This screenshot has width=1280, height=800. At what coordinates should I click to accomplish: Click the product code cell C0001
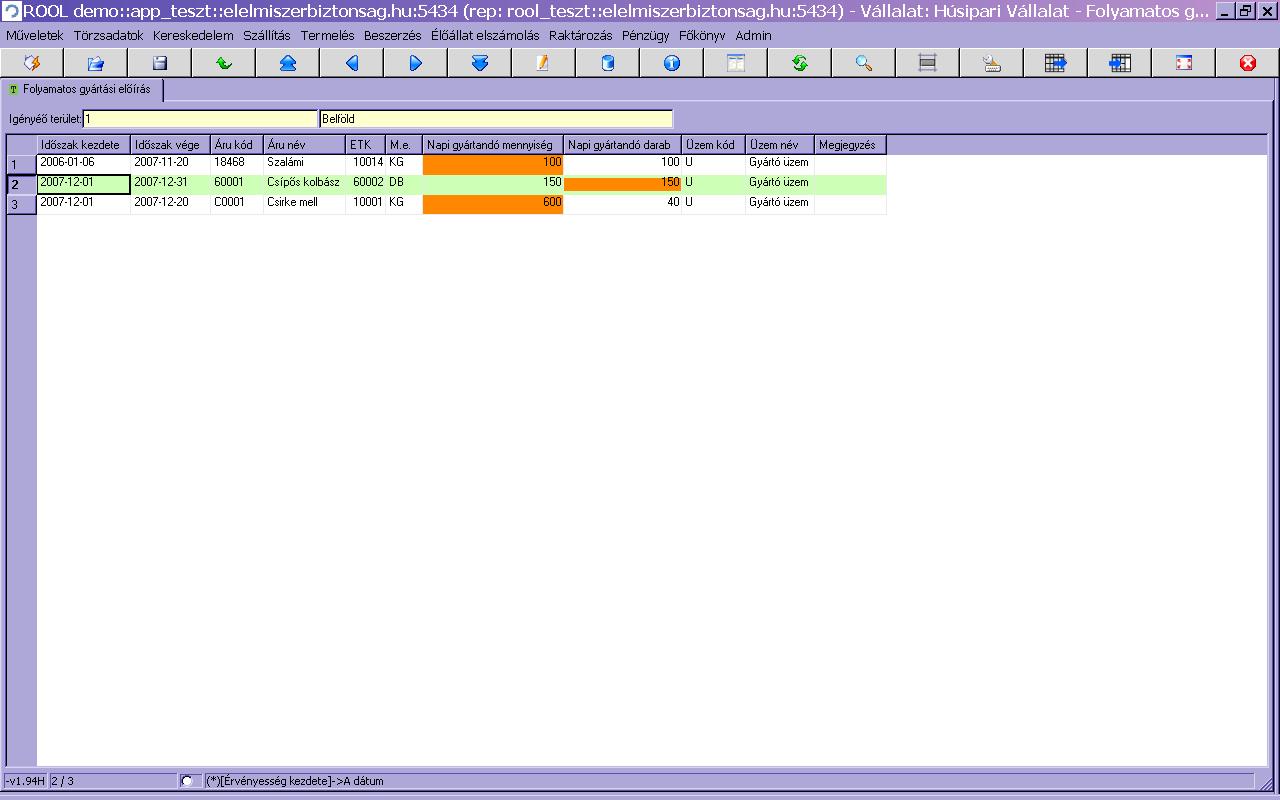click(x=237, y=204)
